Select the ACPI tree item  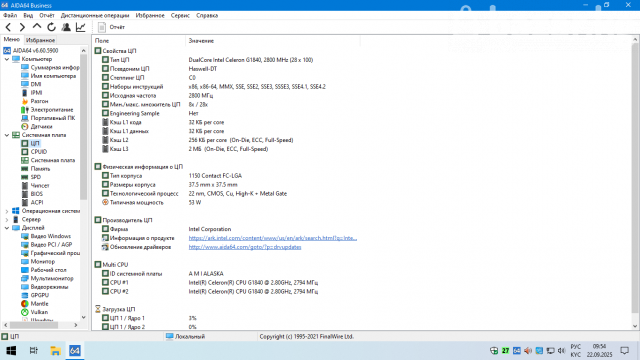pos(32,202)
